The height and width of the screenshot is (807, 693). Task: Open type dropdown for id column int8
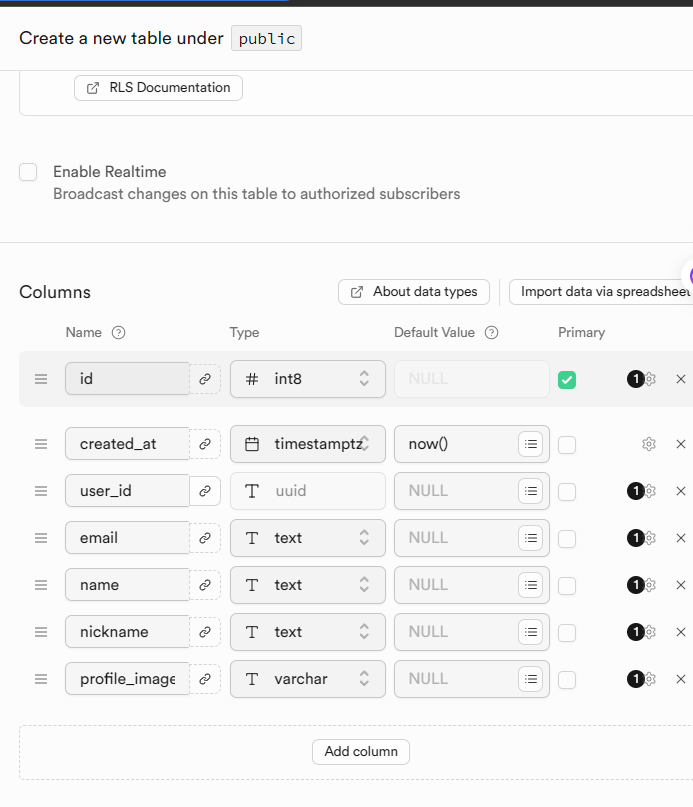(x=308, y=379)
